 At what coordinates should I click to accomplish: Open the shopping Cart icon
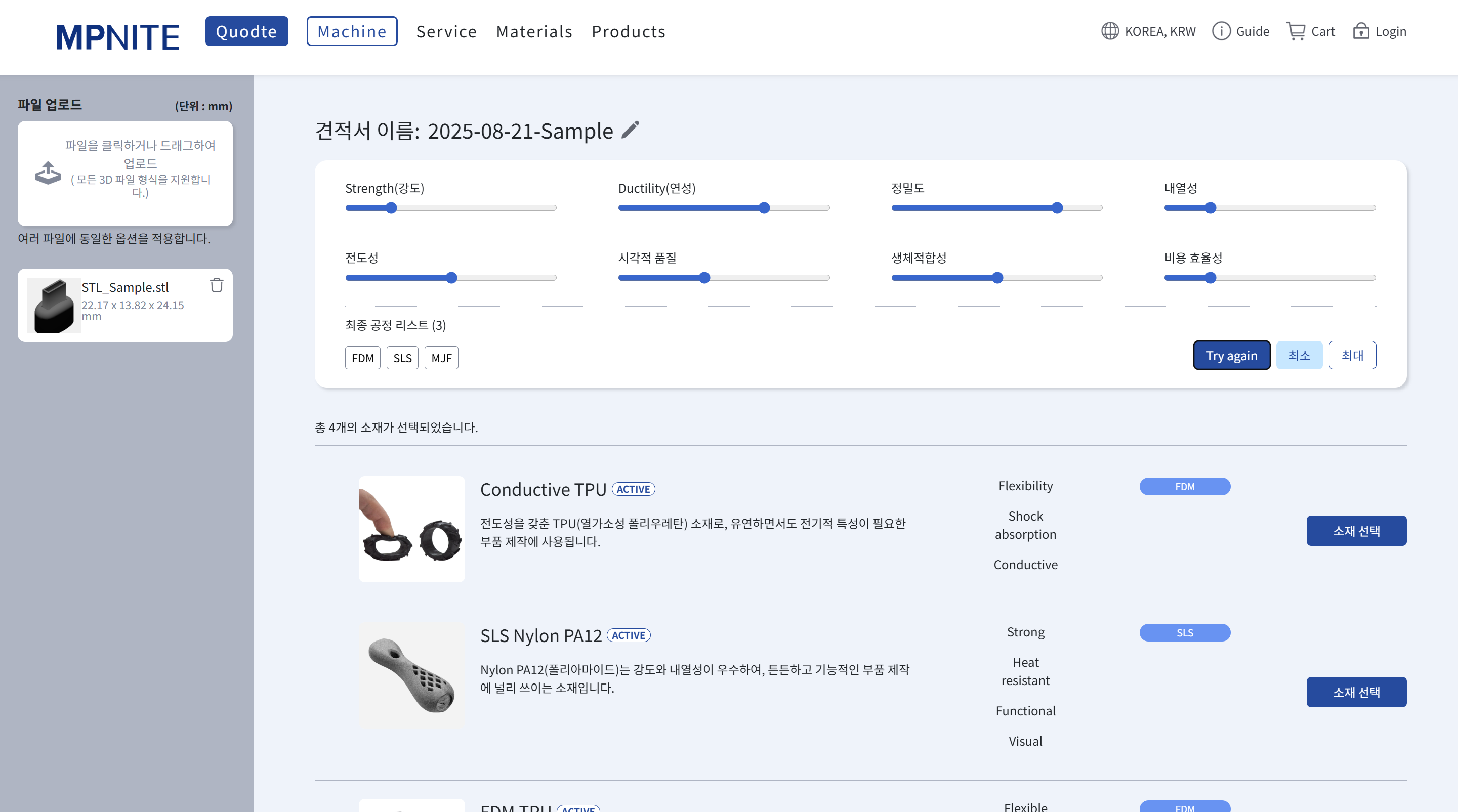pyautogui.click(x=1296, y=31)
